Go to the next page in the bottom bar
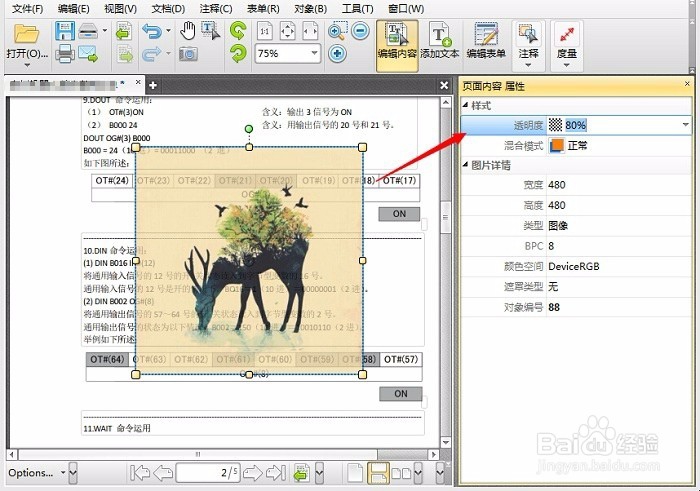Viewport: 700px width, 491px height. pos(253,473)
